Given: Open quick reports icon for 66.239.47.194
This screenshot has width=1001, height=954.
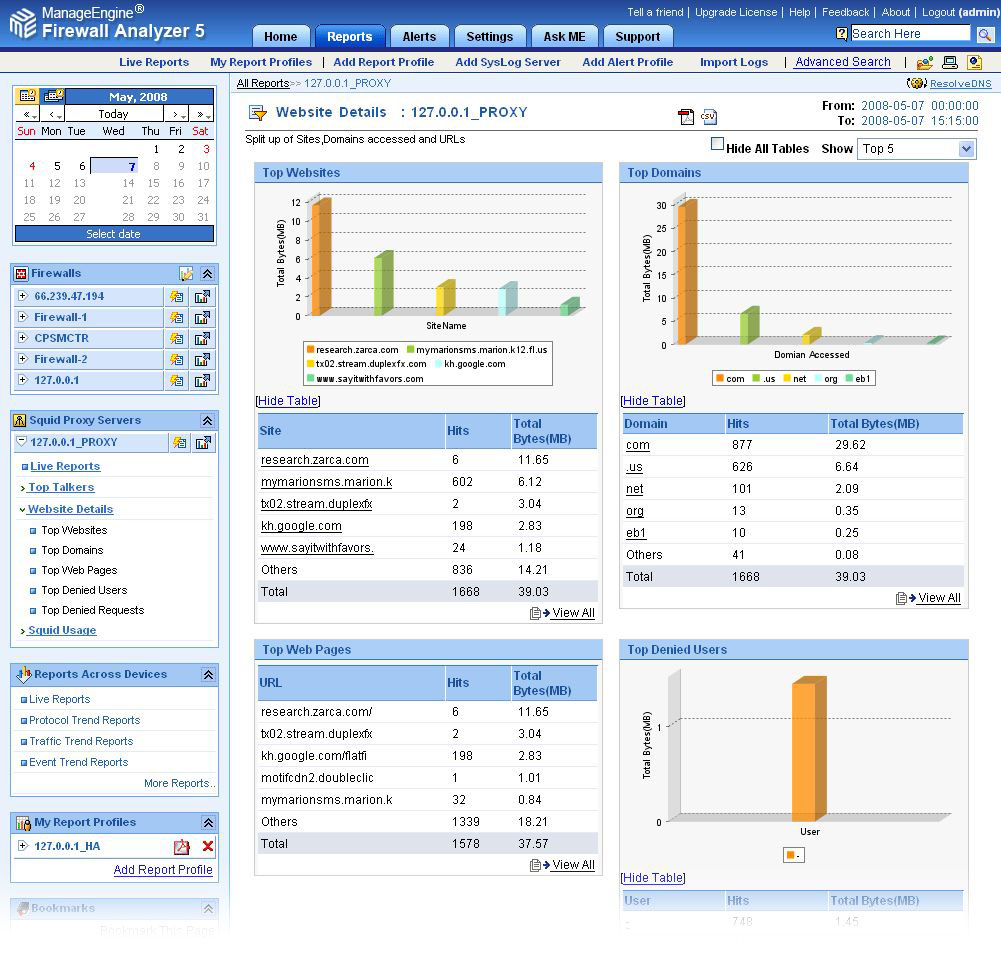Looking at the screenshot, I should (x=177, y=297).
